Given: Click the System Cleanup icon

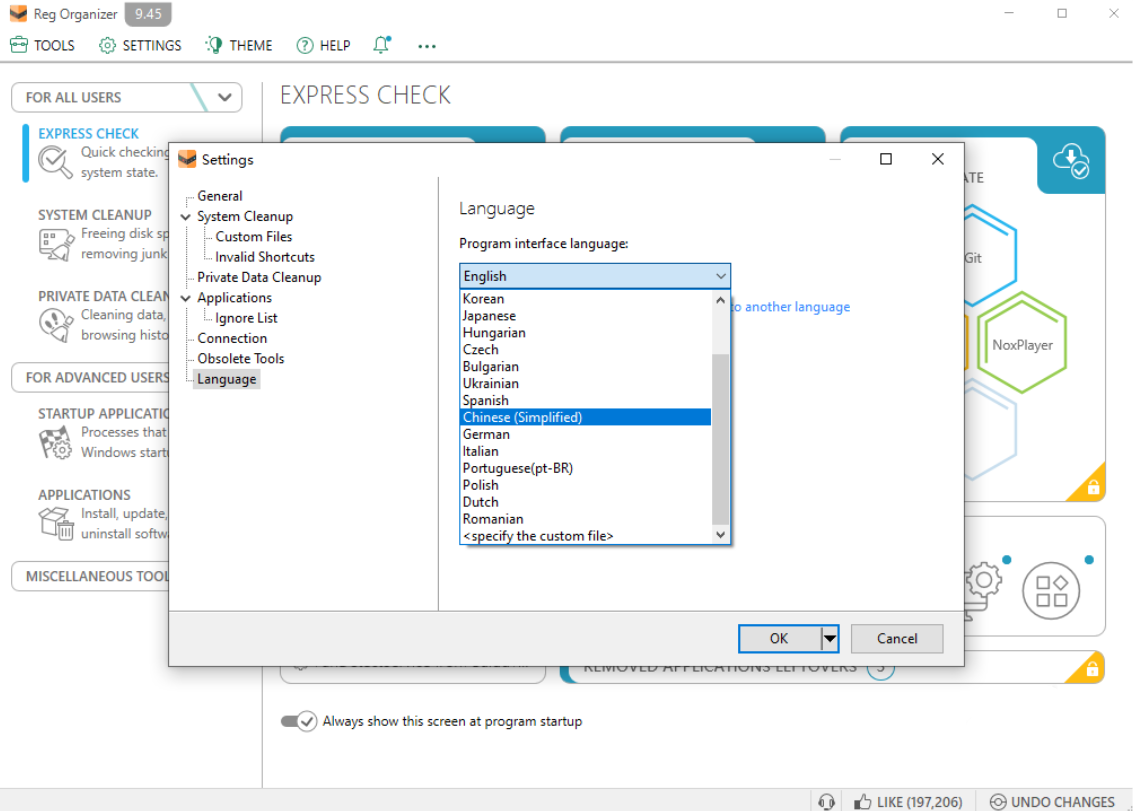Looking at the screenshot, I should coord(54,243).
